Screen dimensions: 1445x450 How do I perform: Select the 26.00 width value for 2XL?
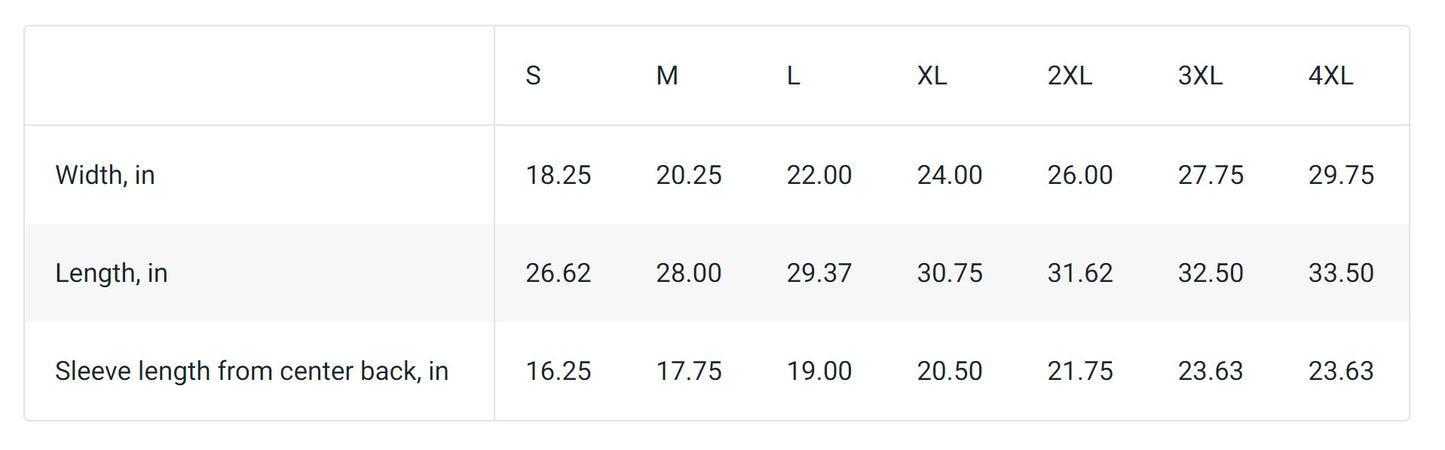[1080, 175]
